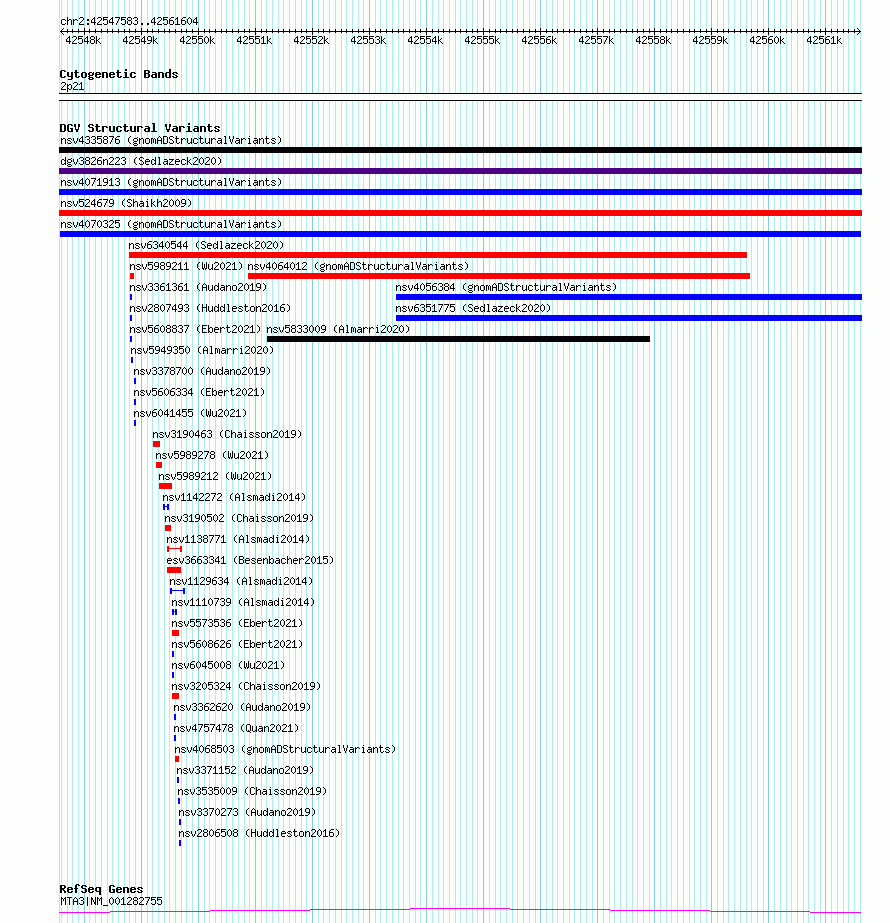Open the nsv6041455 (Wu2021) label
Viewport: 890px width, 923px height.
[x=190, y=413]
